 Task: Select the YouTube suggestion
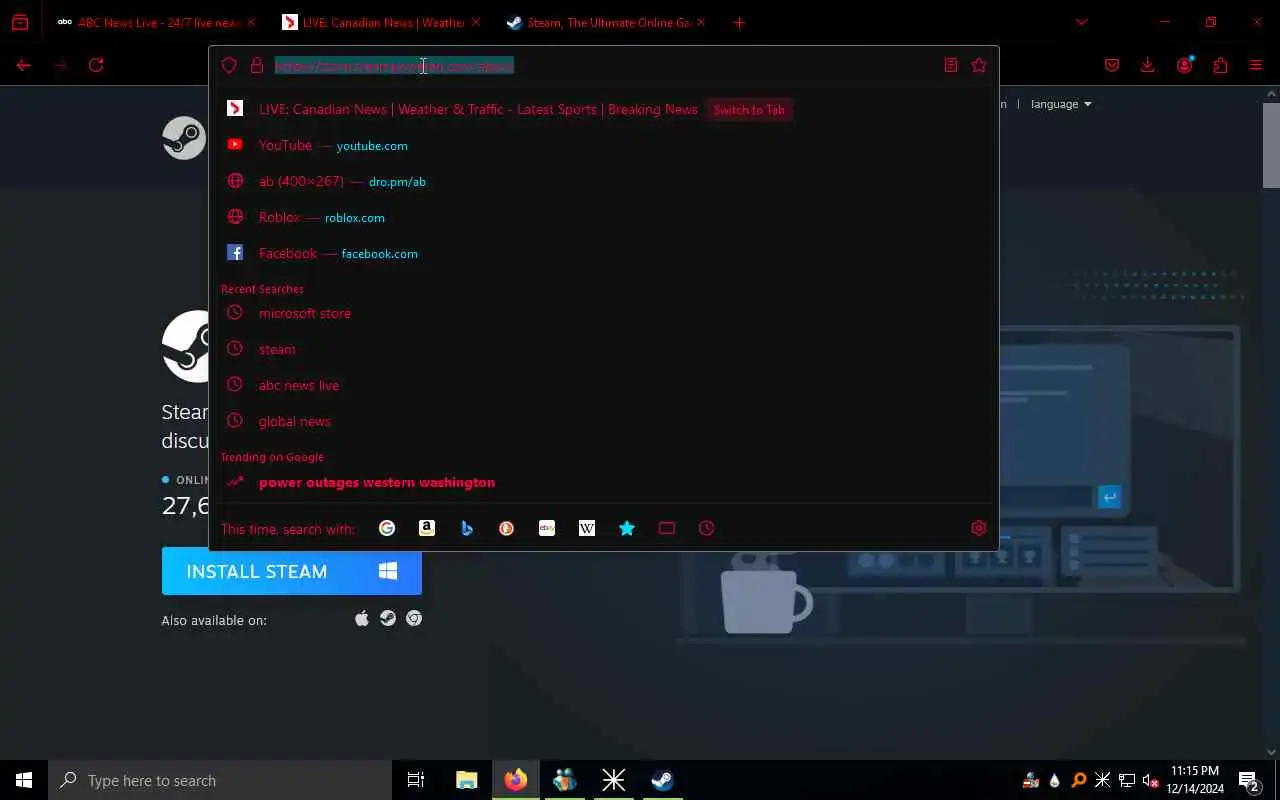coord(604,145)
